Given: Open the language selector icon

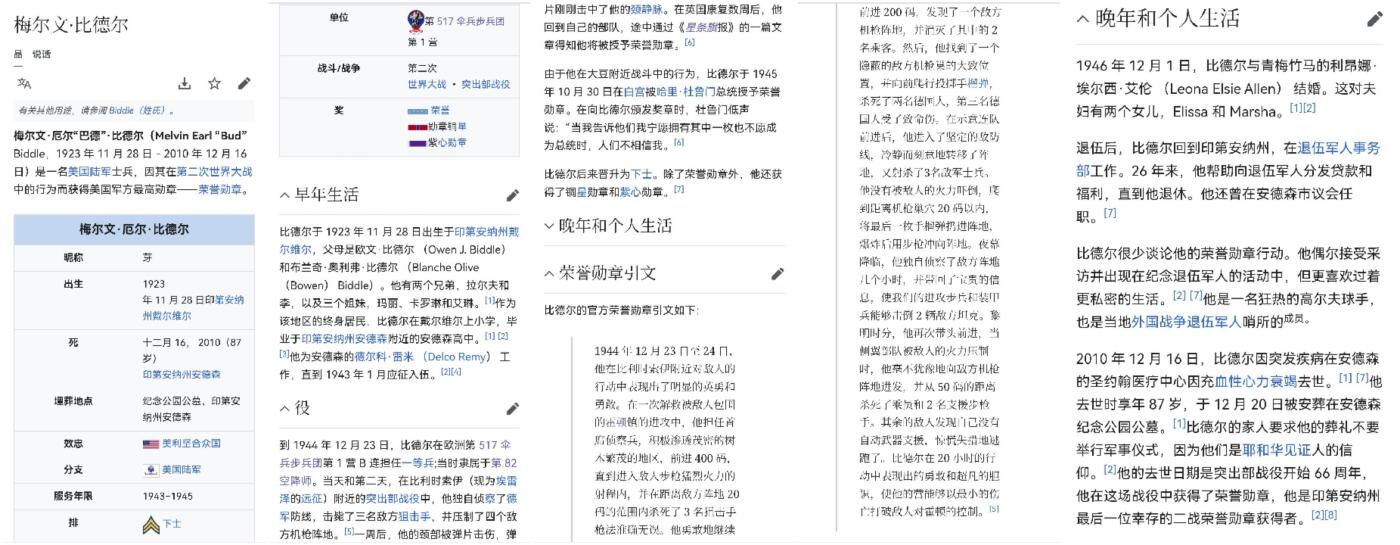Looking at the screenshot, I should (x=23, y=84).
